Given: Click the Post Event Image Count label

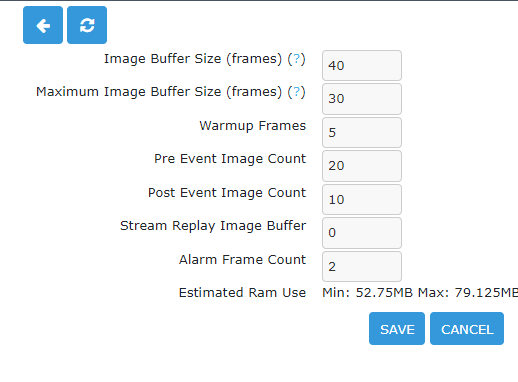Looking at the screenshot, I should pos(227,193).
